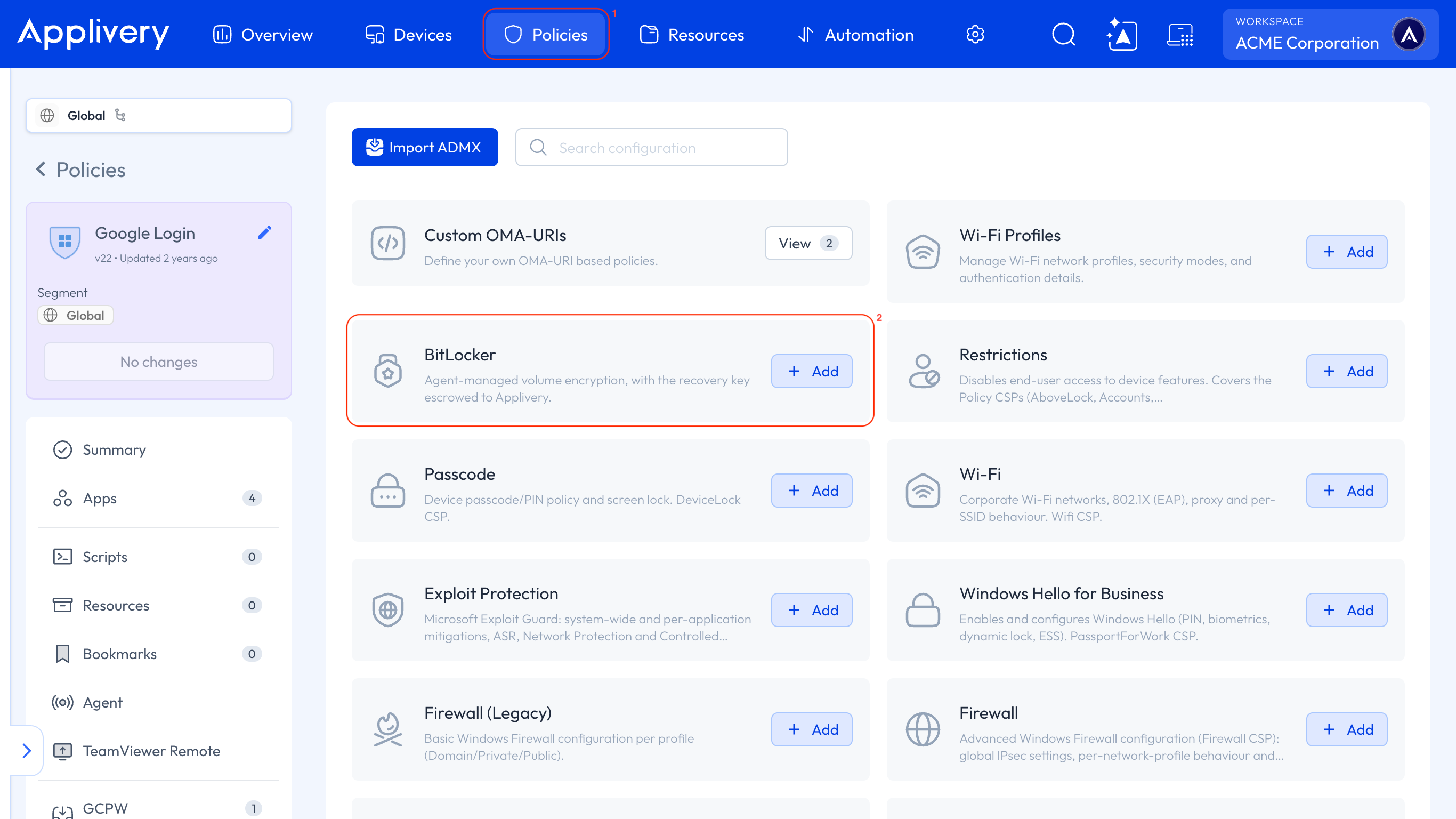Viewport: 1456px width, 819px height.
Task: Open the Apps sidebar section
Action: (x=159, y=499)
